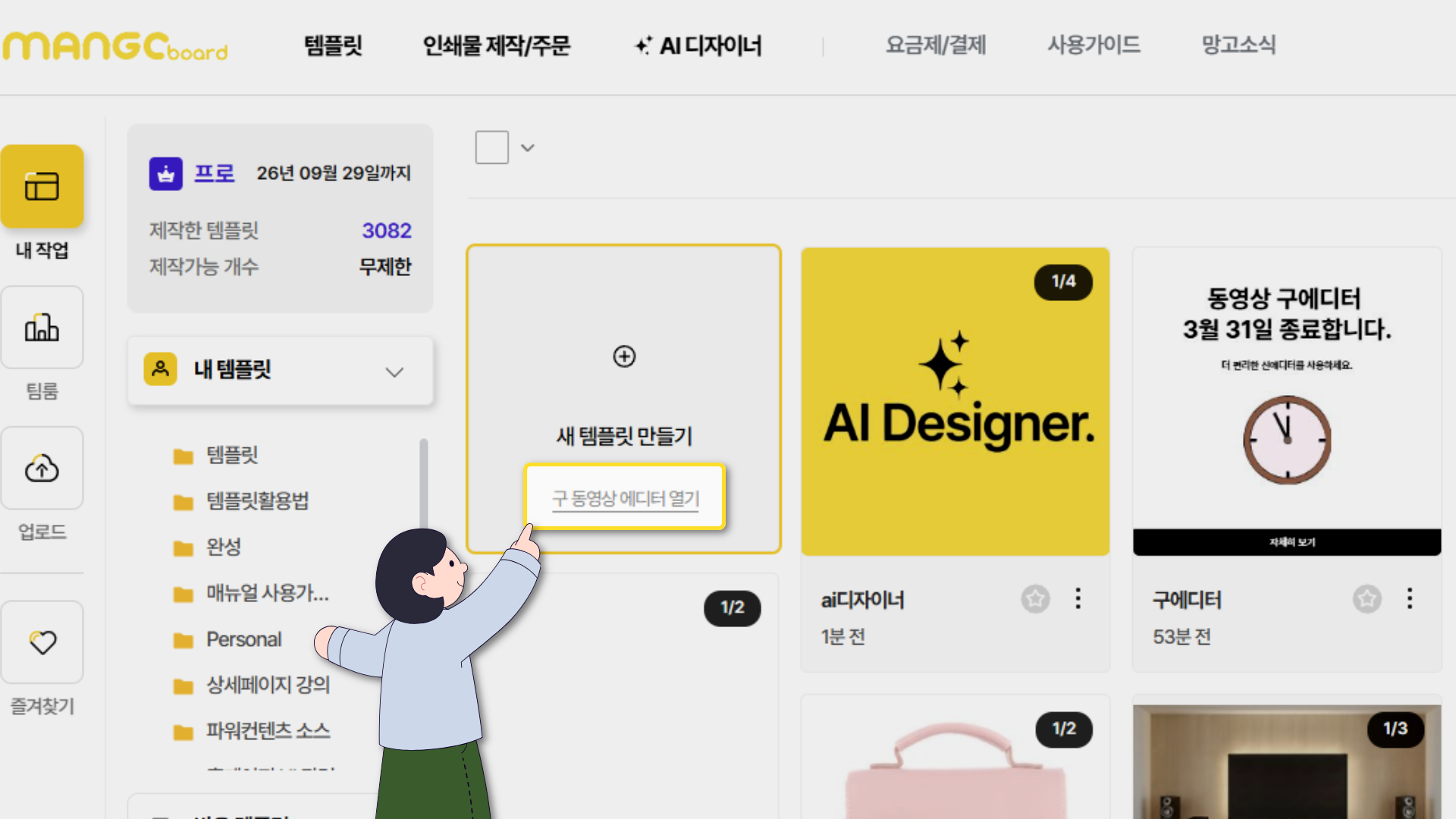The height and width of the screenshot is (819, 1456).
Task: Open the 요금제/결제 menu
Action: point(936,45)
